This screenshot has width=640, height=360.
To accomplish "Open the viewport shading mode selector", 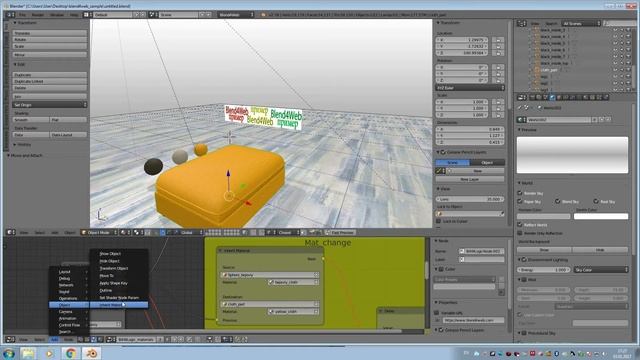I will pyautogui.click(x=124, y=232).
